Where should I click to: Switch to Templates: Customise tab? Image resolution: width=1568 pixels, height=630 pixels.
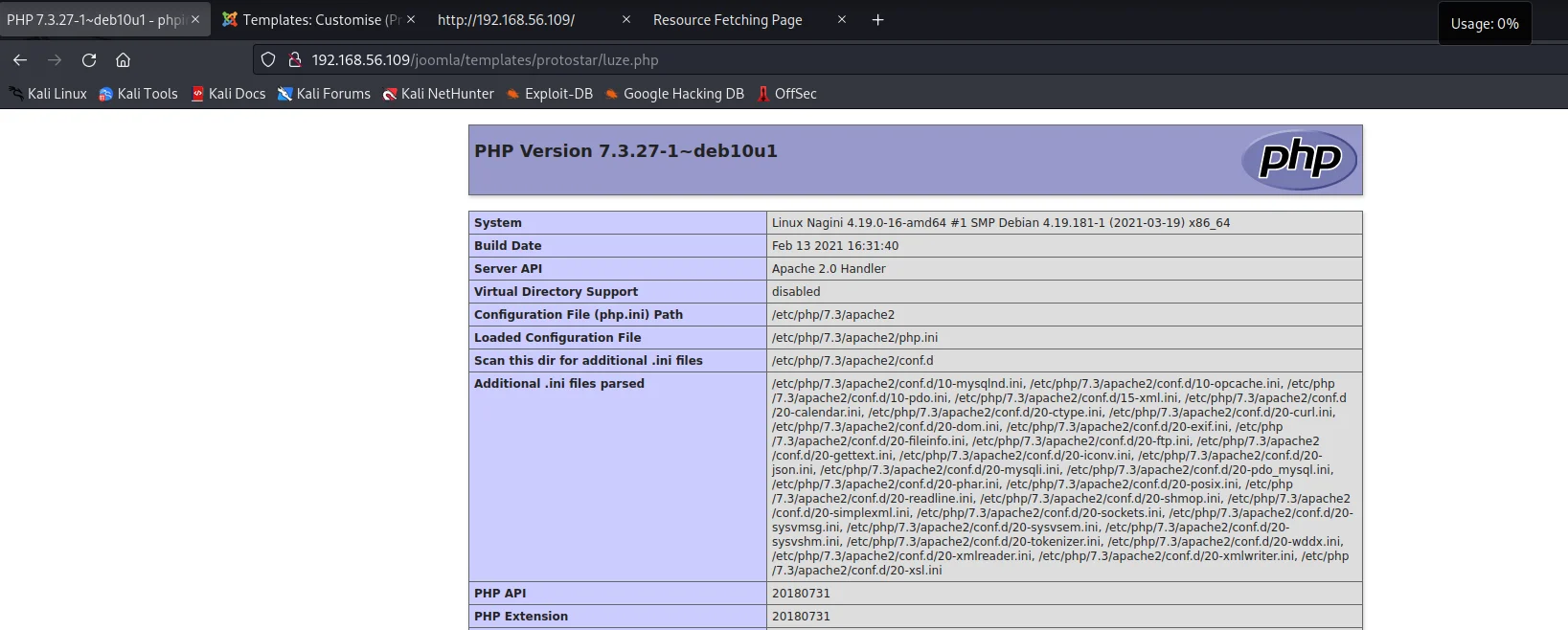pos(311,20)
